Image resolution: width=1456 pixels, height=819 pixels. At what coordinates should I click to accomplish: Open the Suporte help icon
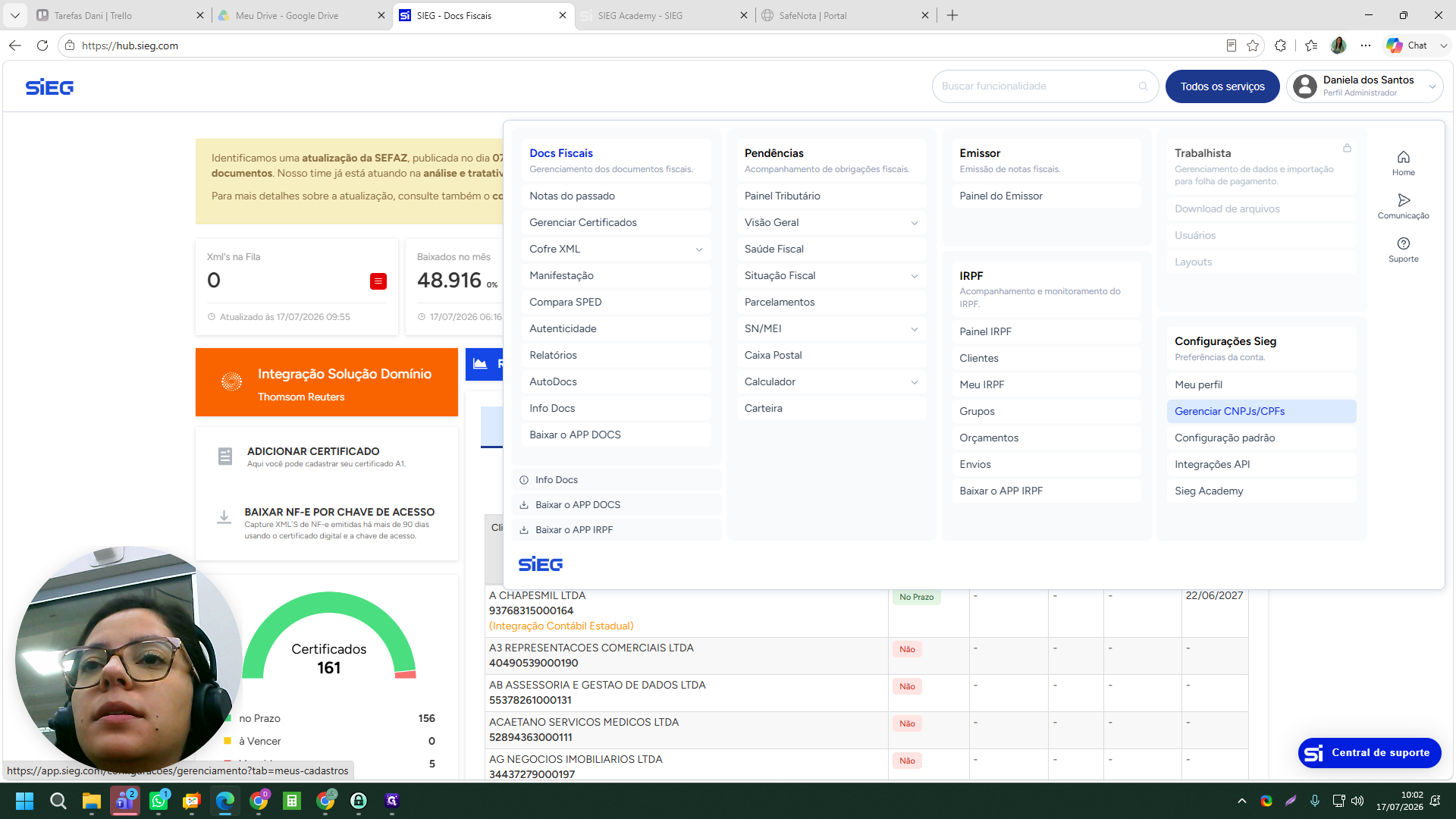click(1404, 243)
